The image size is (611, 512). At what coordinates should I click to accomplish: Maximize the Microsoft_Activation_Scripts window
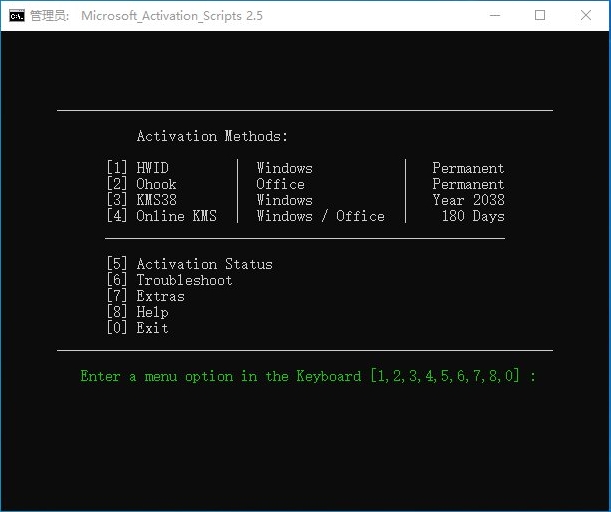(x=540, y=16)
